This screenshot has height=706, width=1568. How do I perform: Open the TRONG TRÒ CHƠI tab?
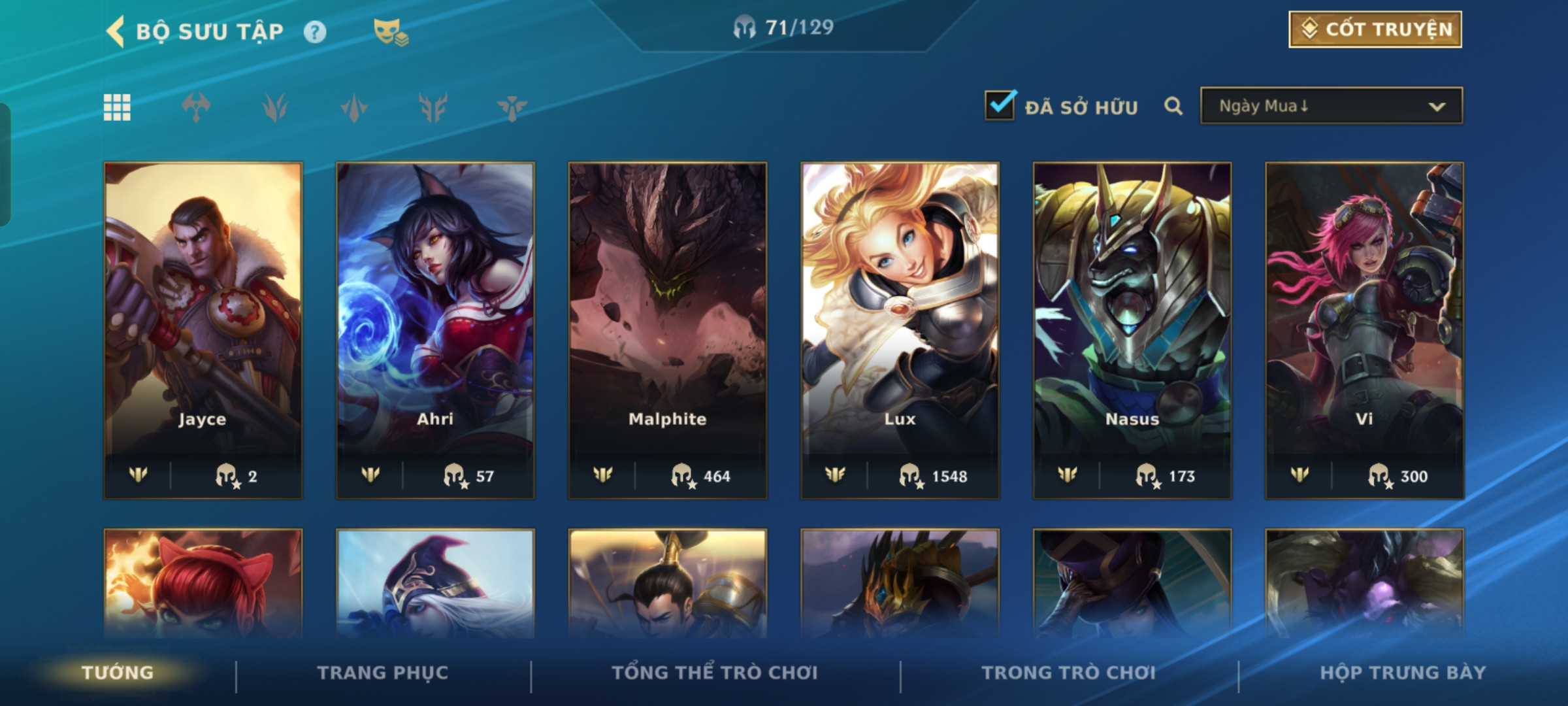coord(1069,673)
